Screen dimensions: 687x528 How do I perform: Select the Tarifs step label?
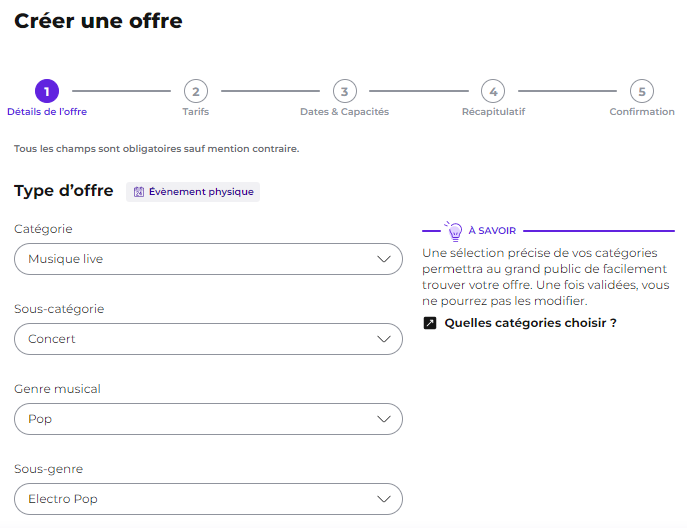tap(196, 112)
